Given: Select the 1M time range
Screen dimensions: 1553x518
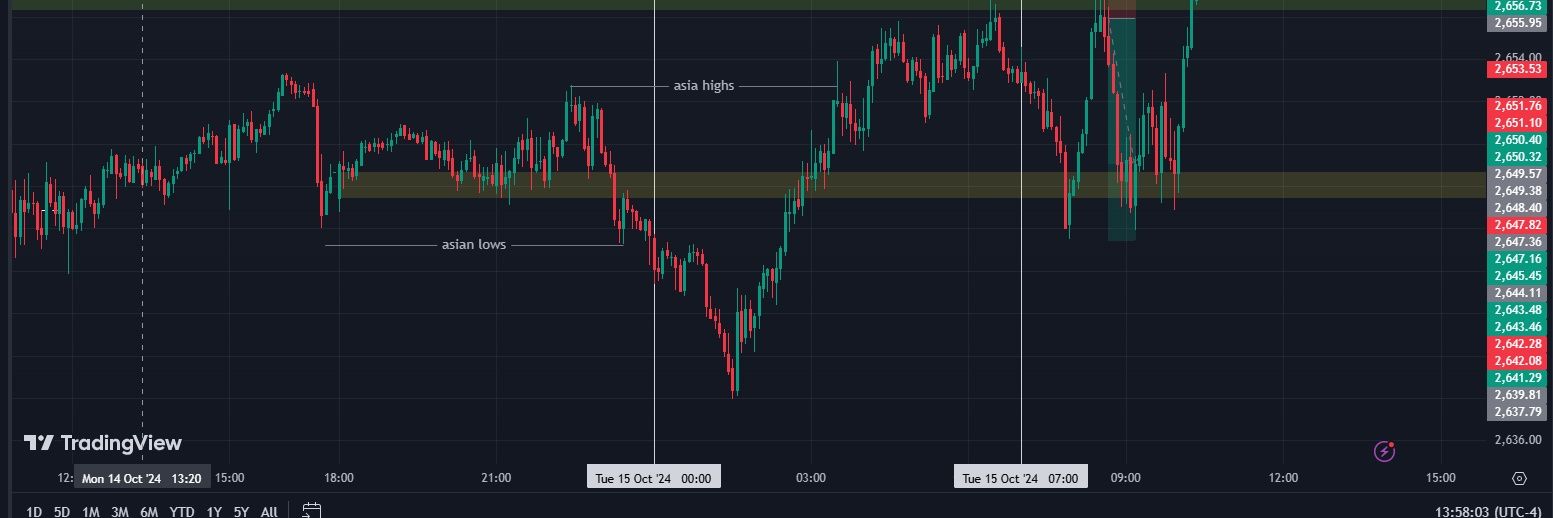Looking at the screenshot, I should pos(91,512).
